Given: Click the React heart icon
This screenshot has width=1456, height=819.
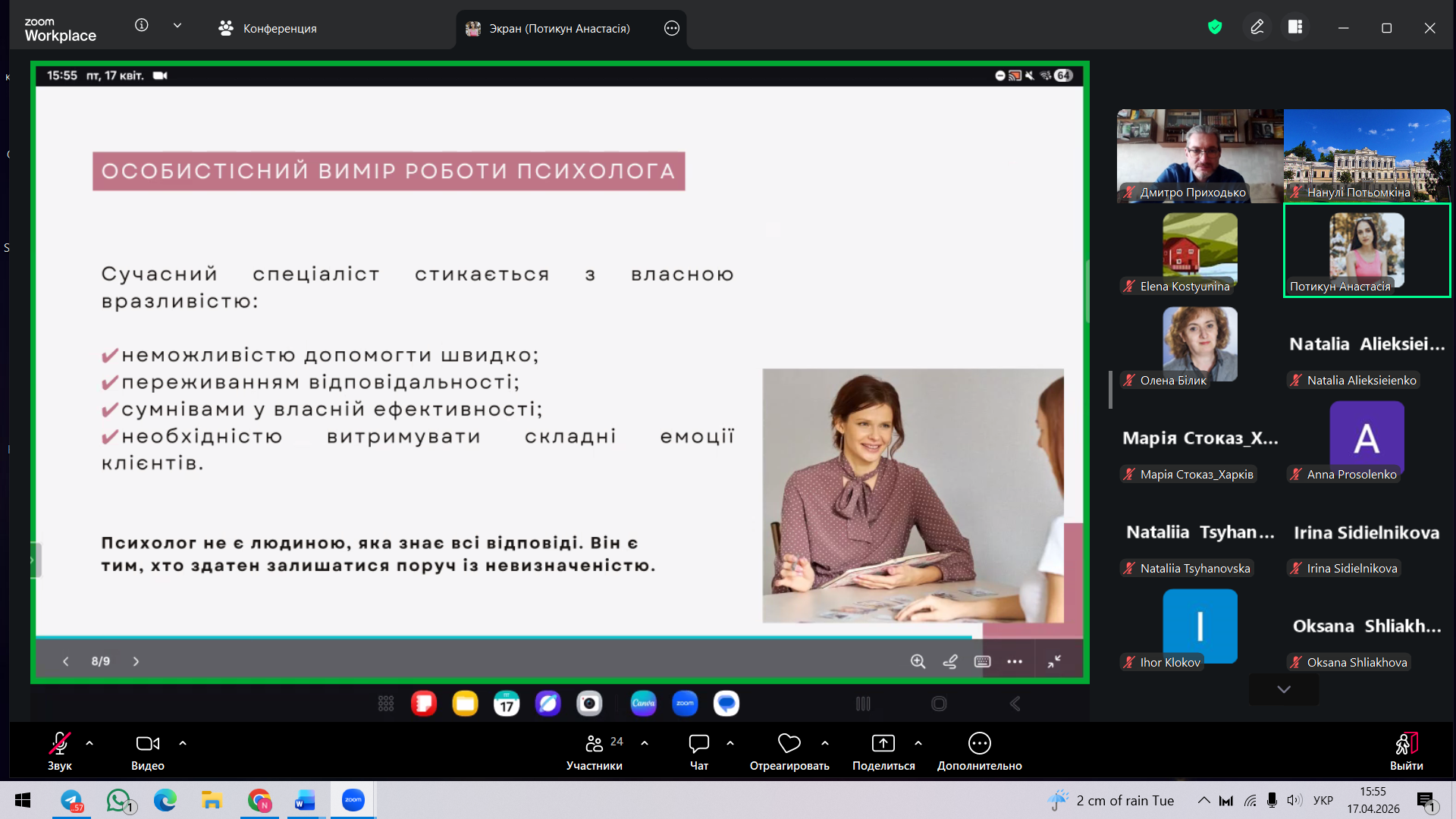Looking at the screenshot, I should (789, 744).
